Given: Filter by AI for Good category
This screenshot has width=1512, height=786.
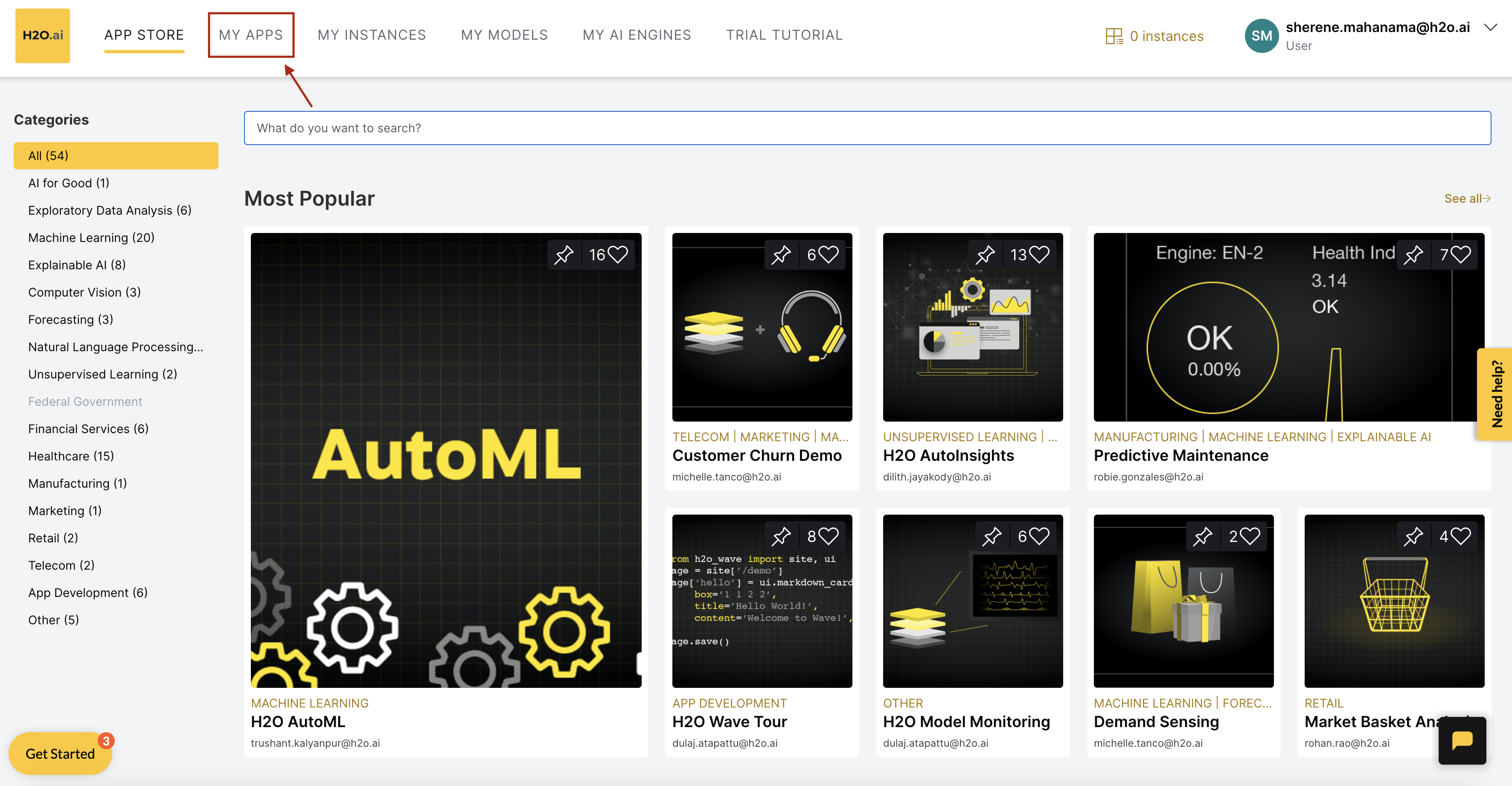Looking at the screenshot, I should pyautogui.click(x=69, y=183).
